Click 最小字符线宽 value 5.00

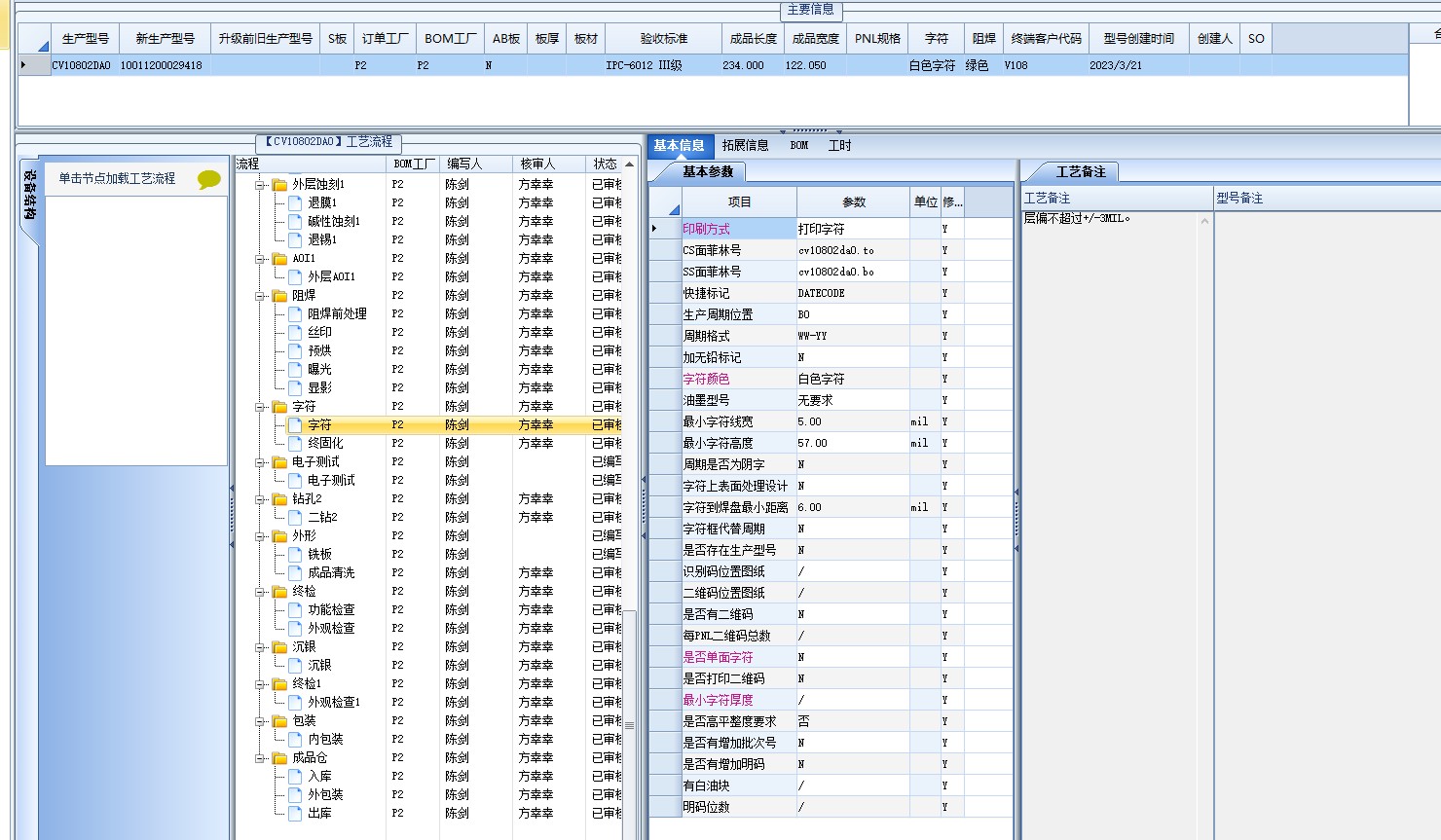pos(853,421)
